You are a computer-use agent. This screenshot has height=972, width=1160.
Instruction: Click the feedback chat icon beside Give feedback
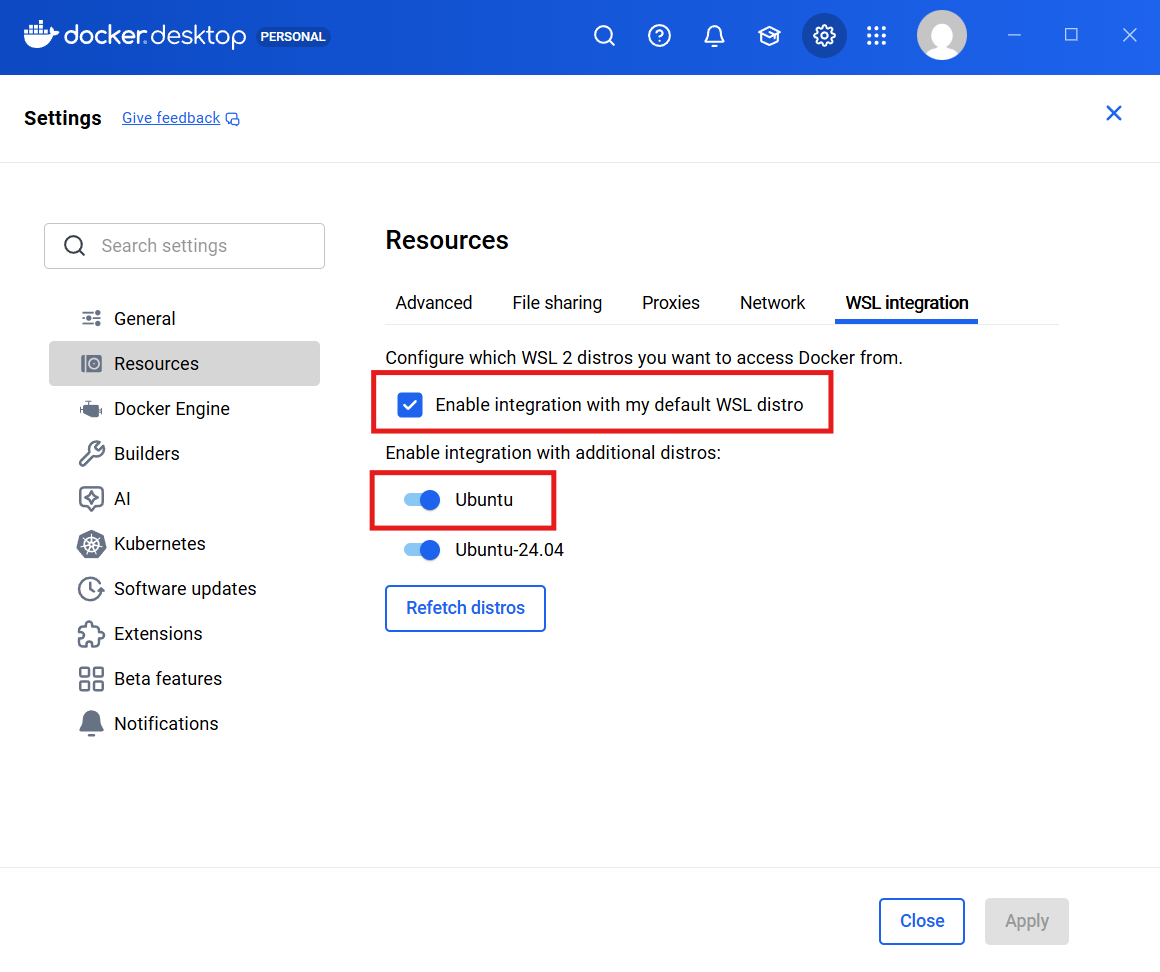[x=232, y=119]
